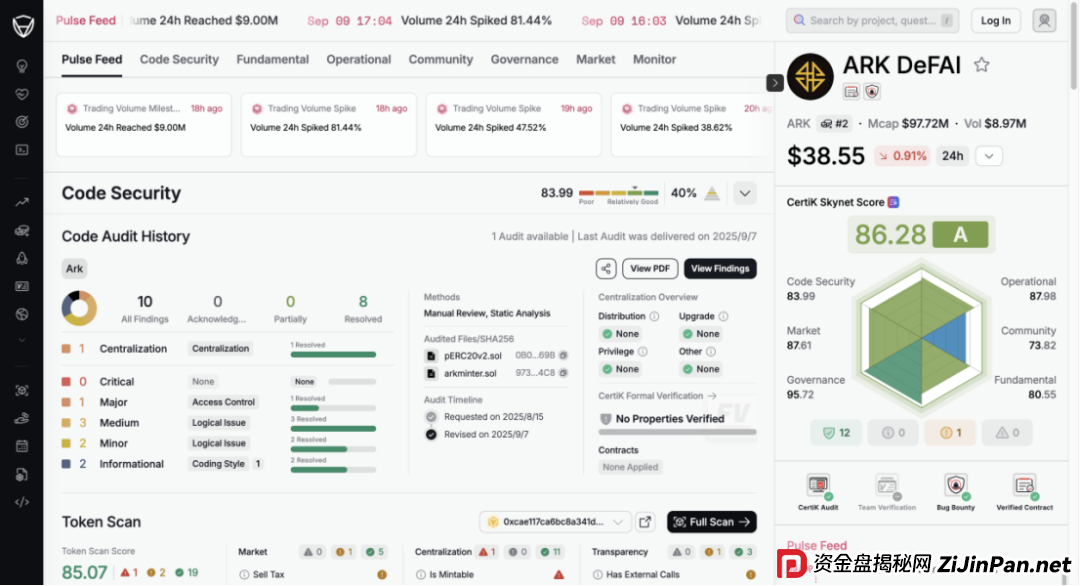Click the CertiK Audit badge icon
The width and height of the screenshot is (1080, 586).
pos(818,487)
